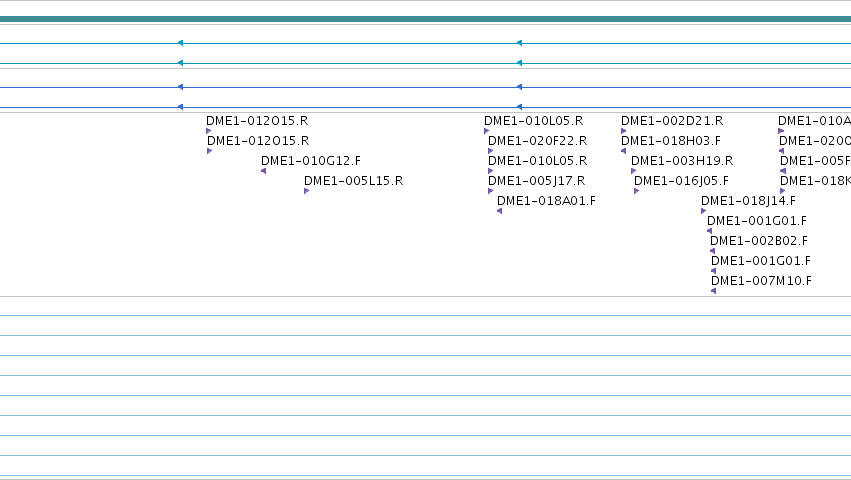The height and width of the screenshot is (480, 851).
Task: Select the arrow glyph beneath DME1-020F22.R
Action: pyautogui.click(x=491, y=151)
